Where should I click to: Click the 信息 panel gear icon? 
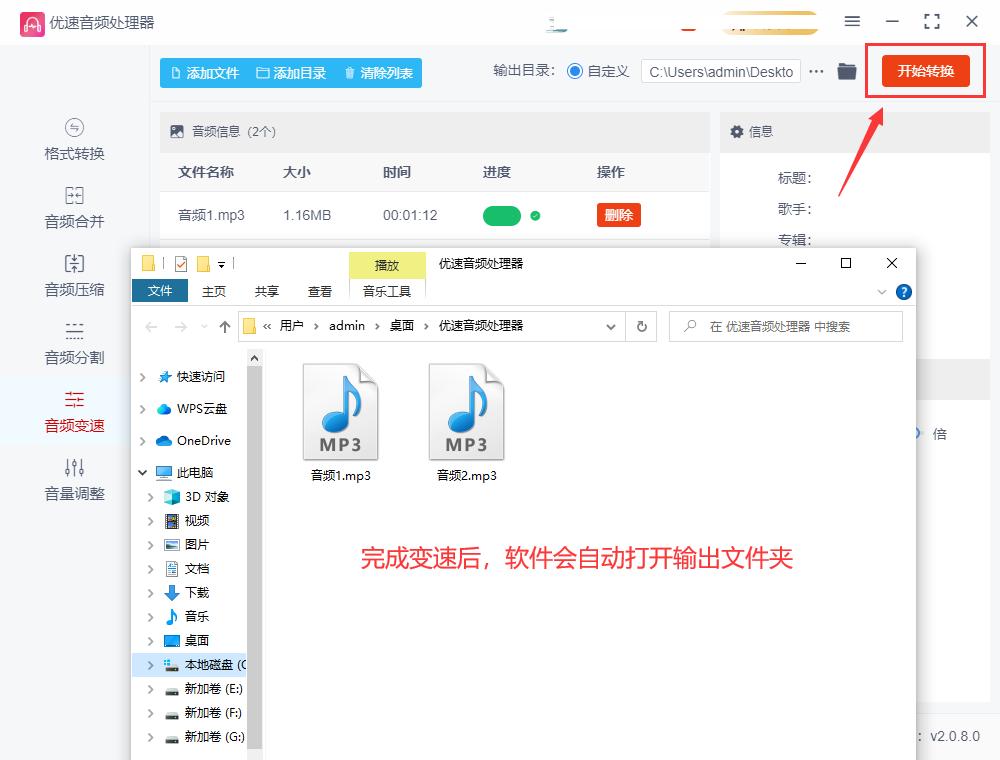tap(737, 131)
